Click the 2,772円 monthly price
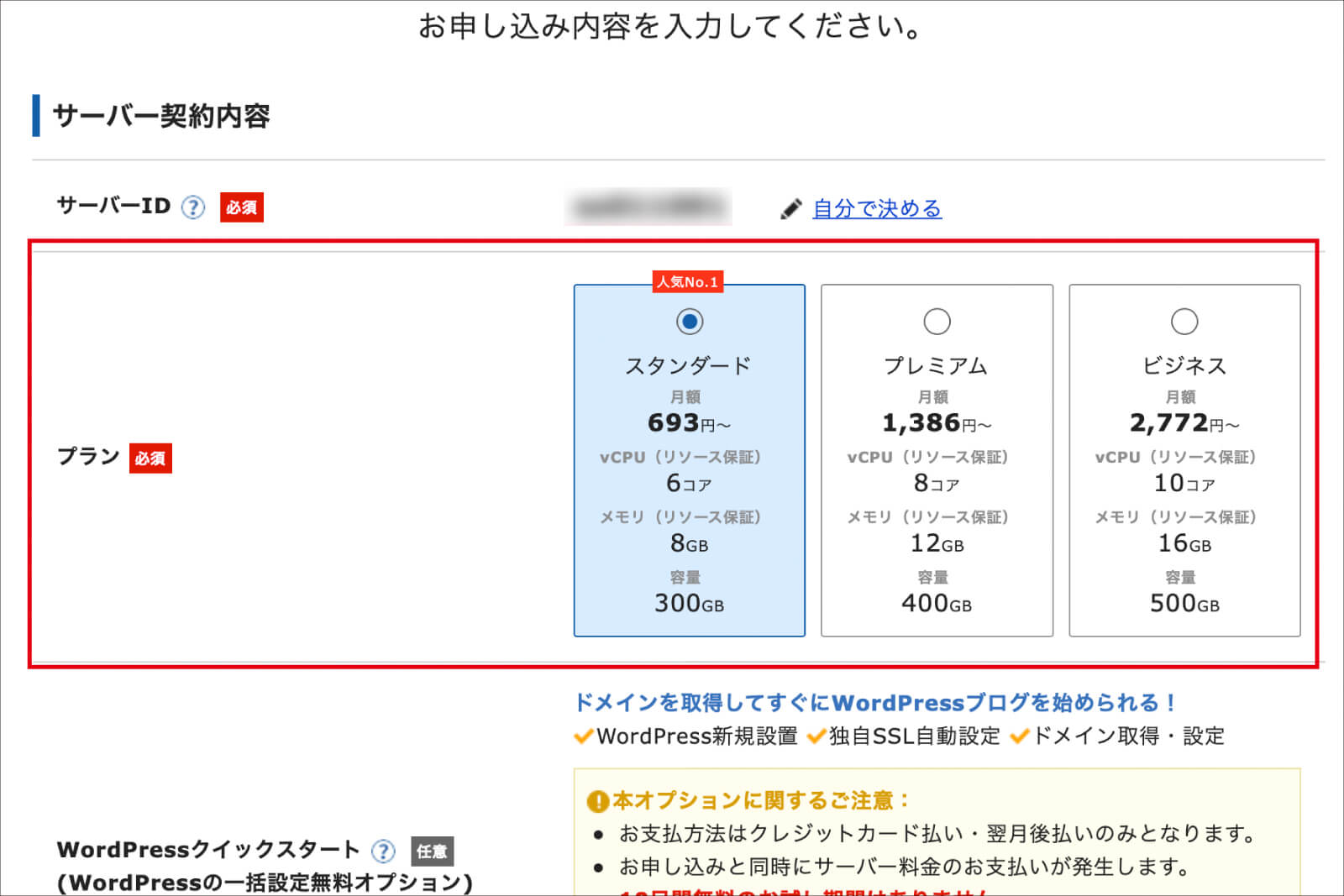This screenshot has height=896, width=1344. 1184,423
